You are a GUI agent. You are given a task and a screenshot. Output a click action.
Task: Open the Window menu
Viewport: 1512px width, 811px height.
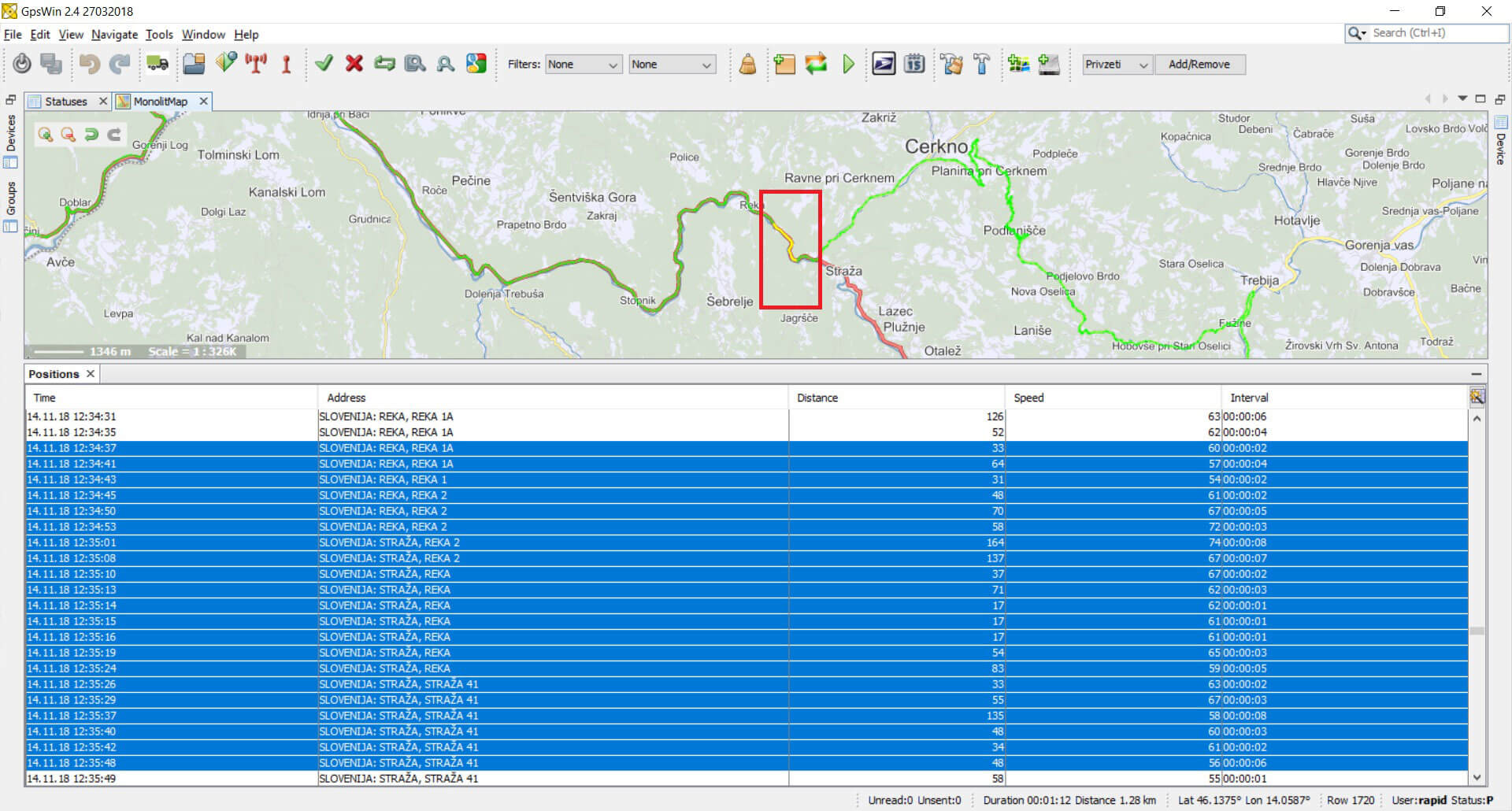pyautogui.click(x=203, y=35)
